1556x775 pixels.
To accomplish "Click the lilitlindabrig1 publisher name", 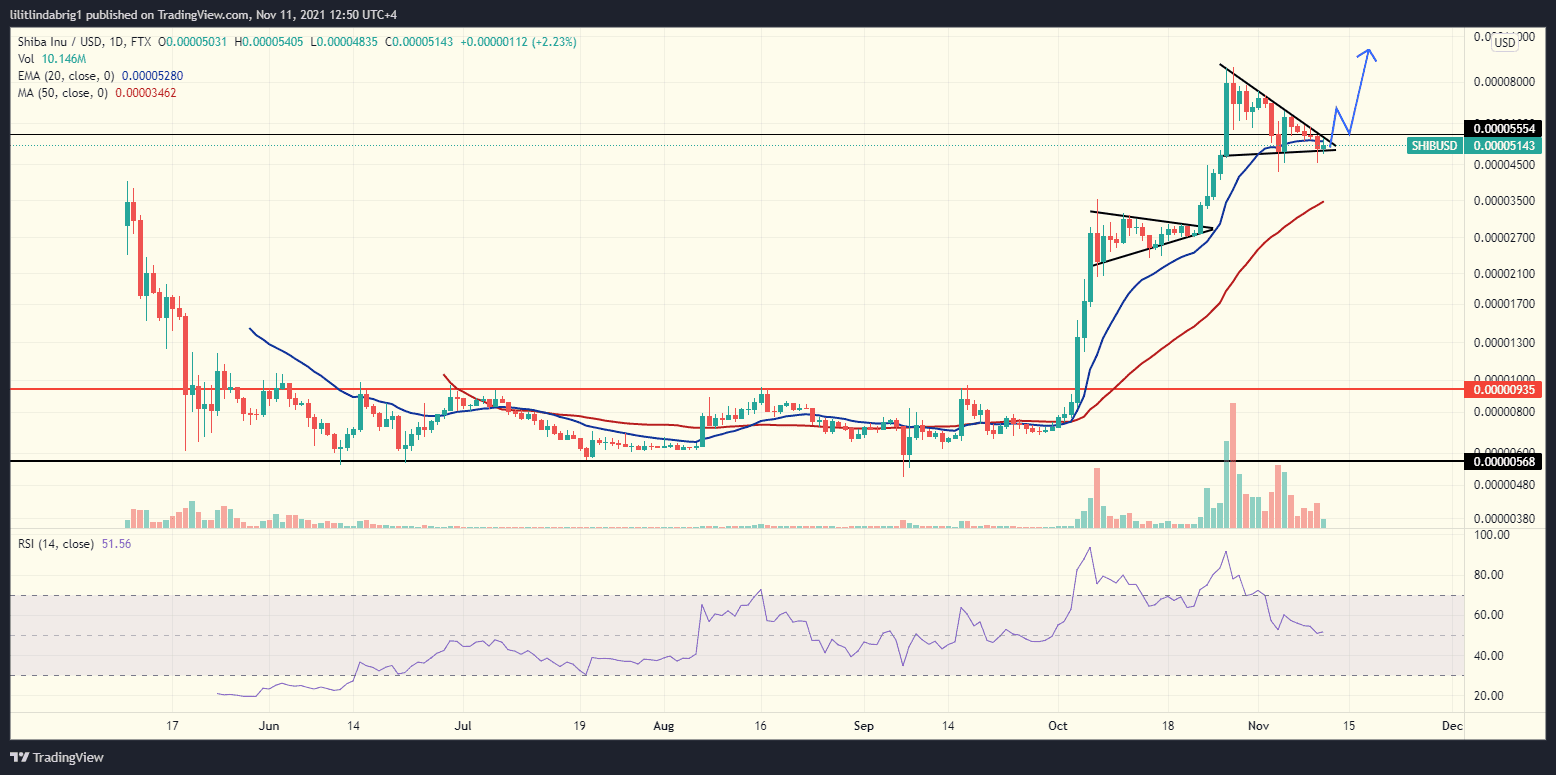I will tap(44, 15).
